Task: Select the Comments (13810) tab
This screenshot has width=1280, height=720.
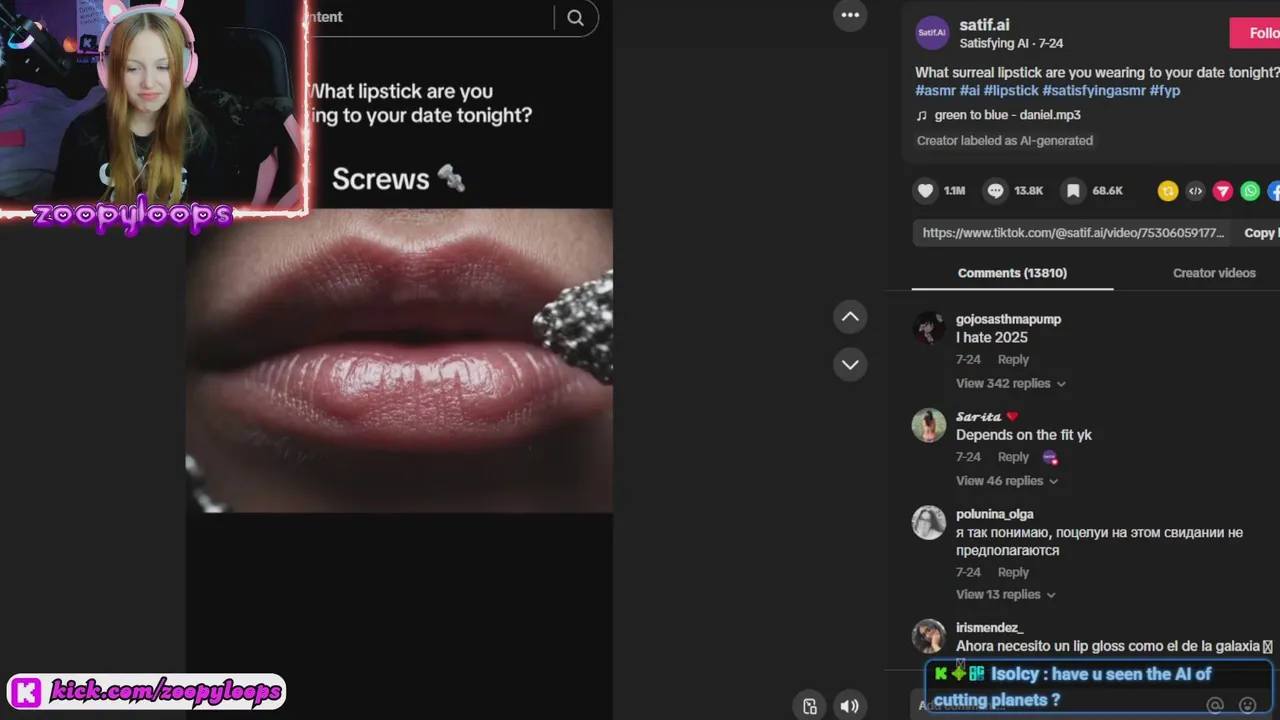Action: pos(1012,273)
